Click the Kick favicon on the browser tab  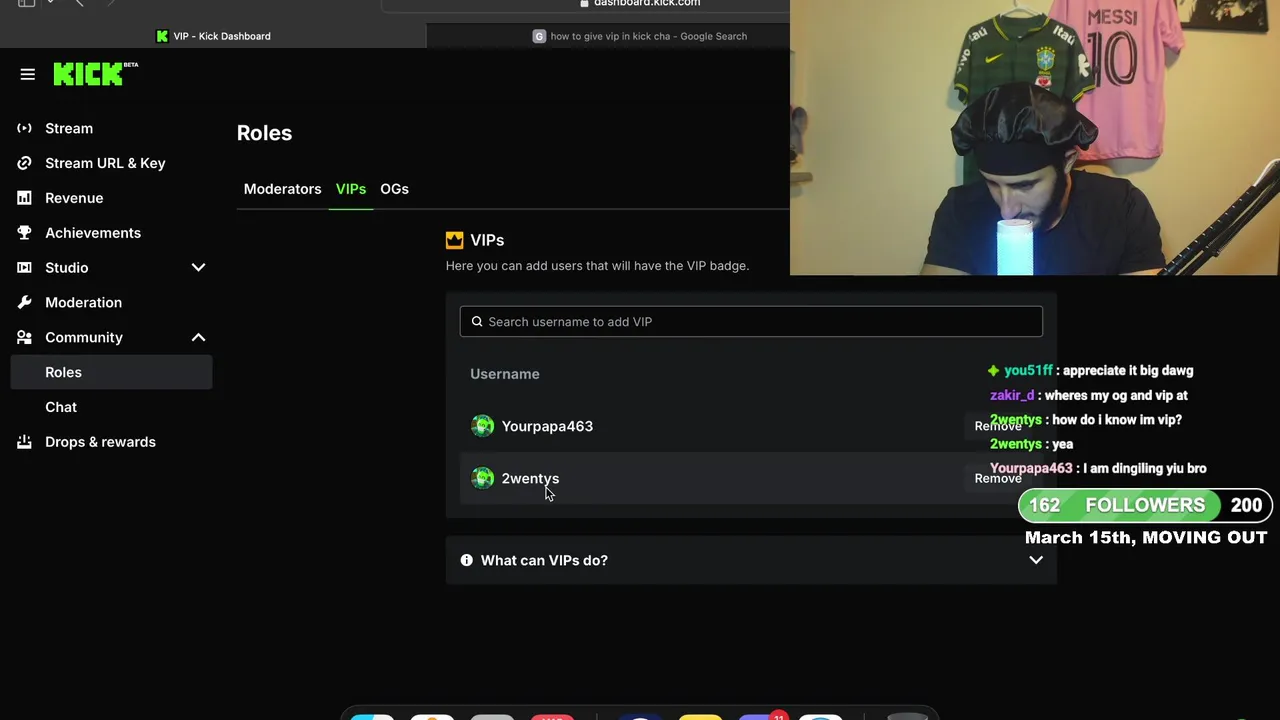(162, 36)
